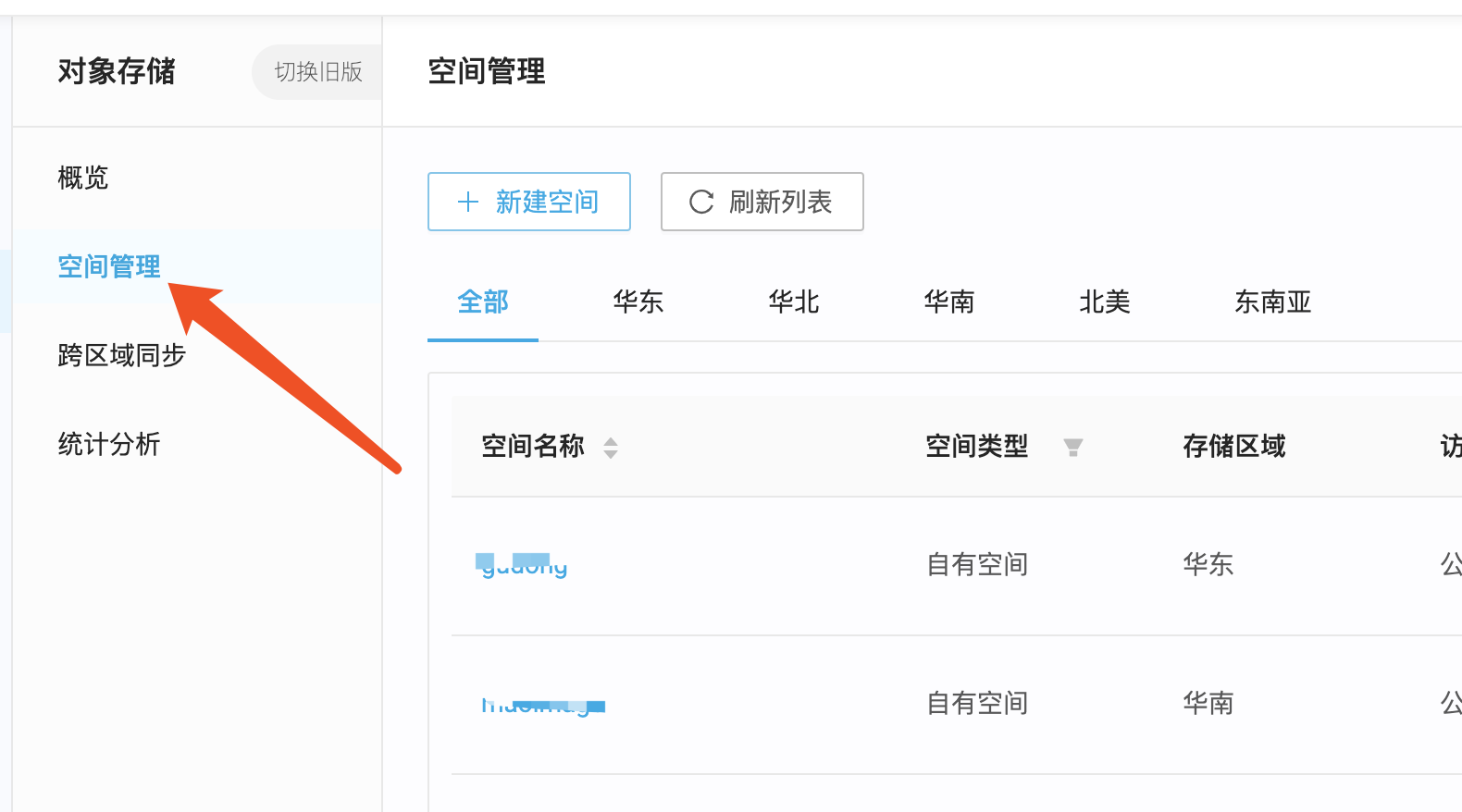Open 概览 in the sidebar
1462x812 pixels.
point(83,178)
